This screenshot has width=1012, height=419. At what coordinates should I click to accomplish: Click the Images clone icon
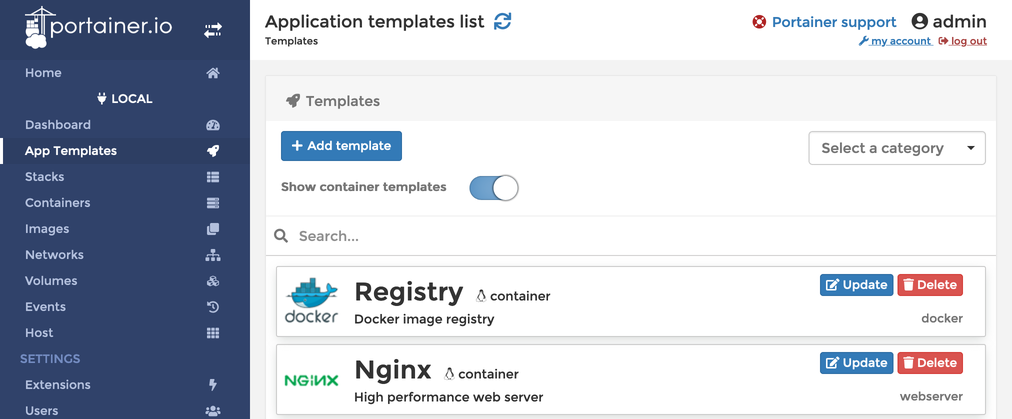click(213, 229)
